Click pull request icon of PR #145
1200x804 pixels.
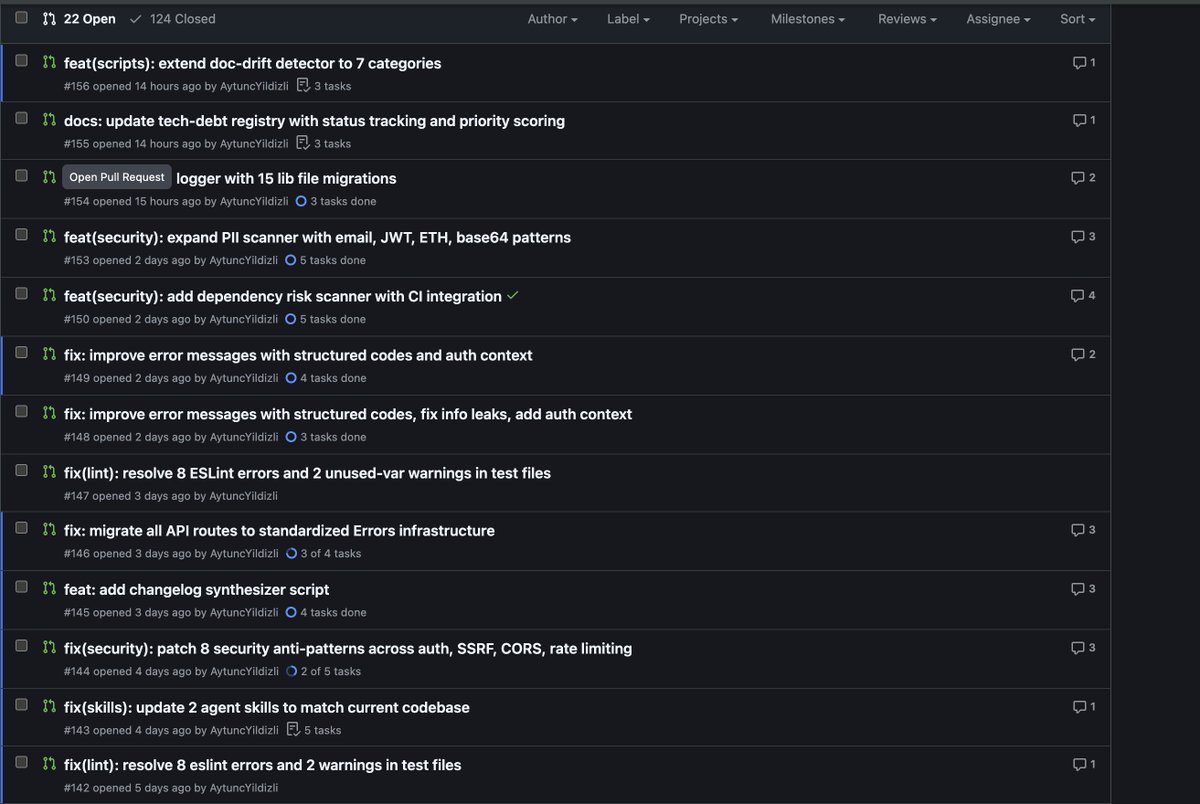49,589
